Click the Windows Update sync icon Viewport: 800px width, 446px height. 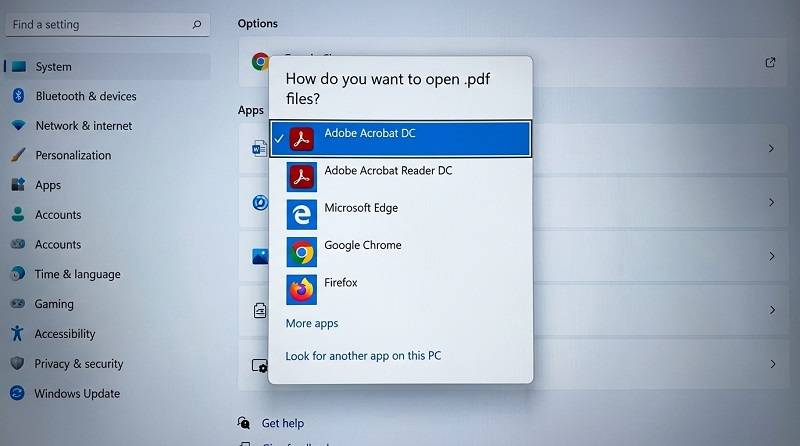click(17, 392)
